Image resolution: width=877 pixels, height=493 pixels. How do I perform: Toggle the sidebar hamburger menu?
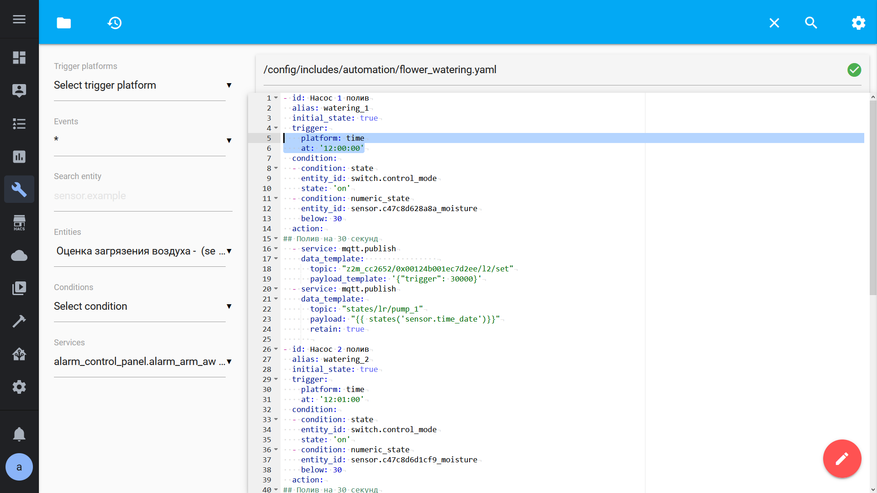coord(19,20)
